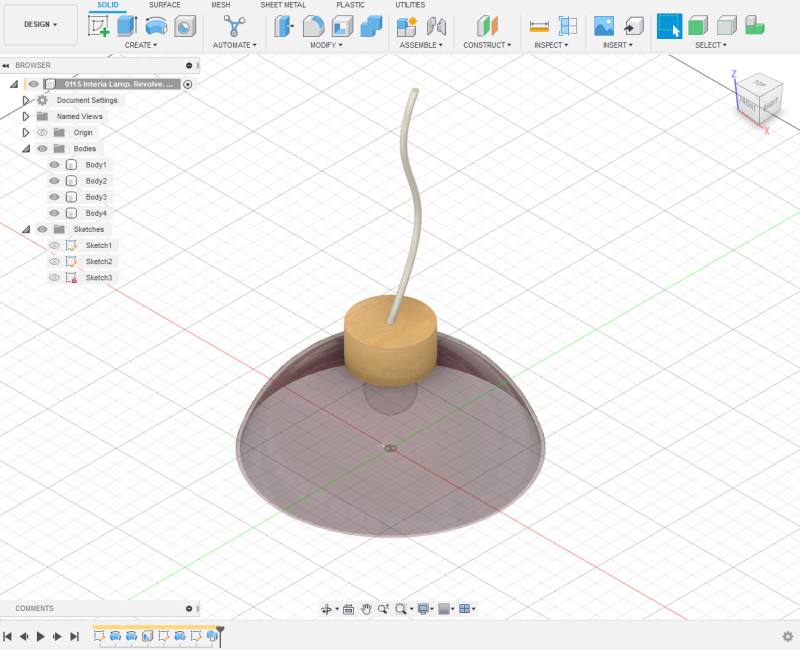Open the Measure tool under Inspect
The height and width of the screenshot is (650, 800).
541,25
